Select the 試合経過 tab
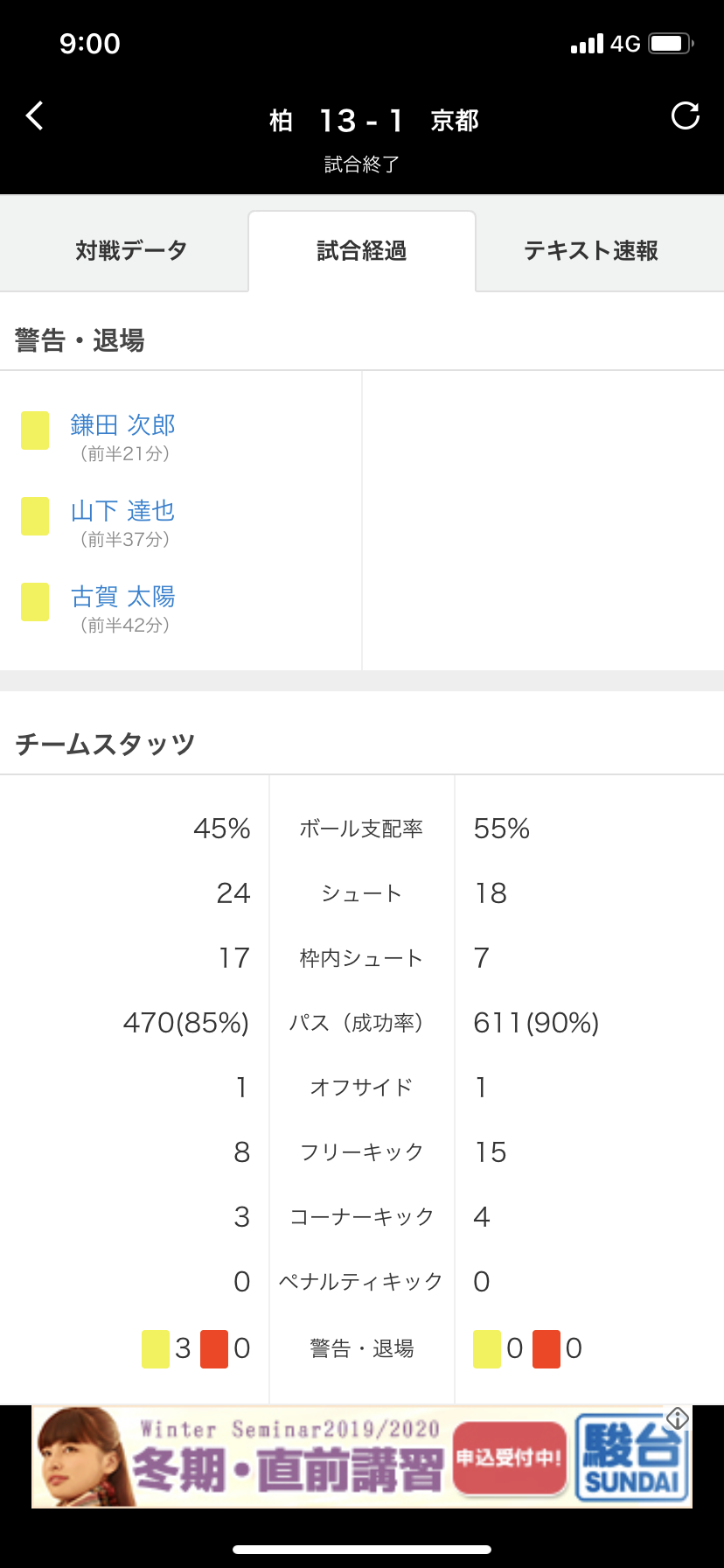This screenshot has width=724, height=1568. (x=362, y=251)
